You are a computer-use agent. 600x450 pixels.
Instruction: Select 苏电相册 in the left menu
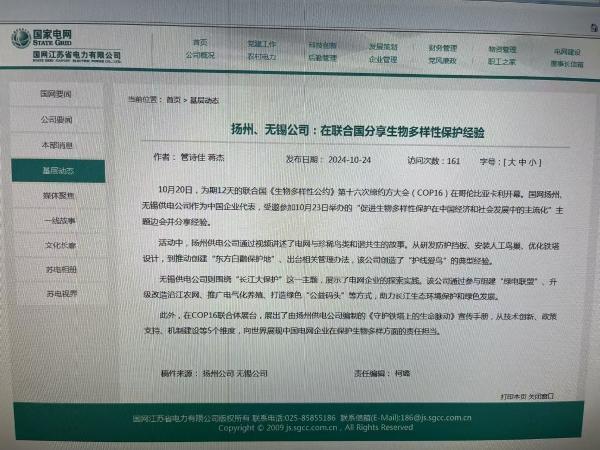[x=57, y=270]
